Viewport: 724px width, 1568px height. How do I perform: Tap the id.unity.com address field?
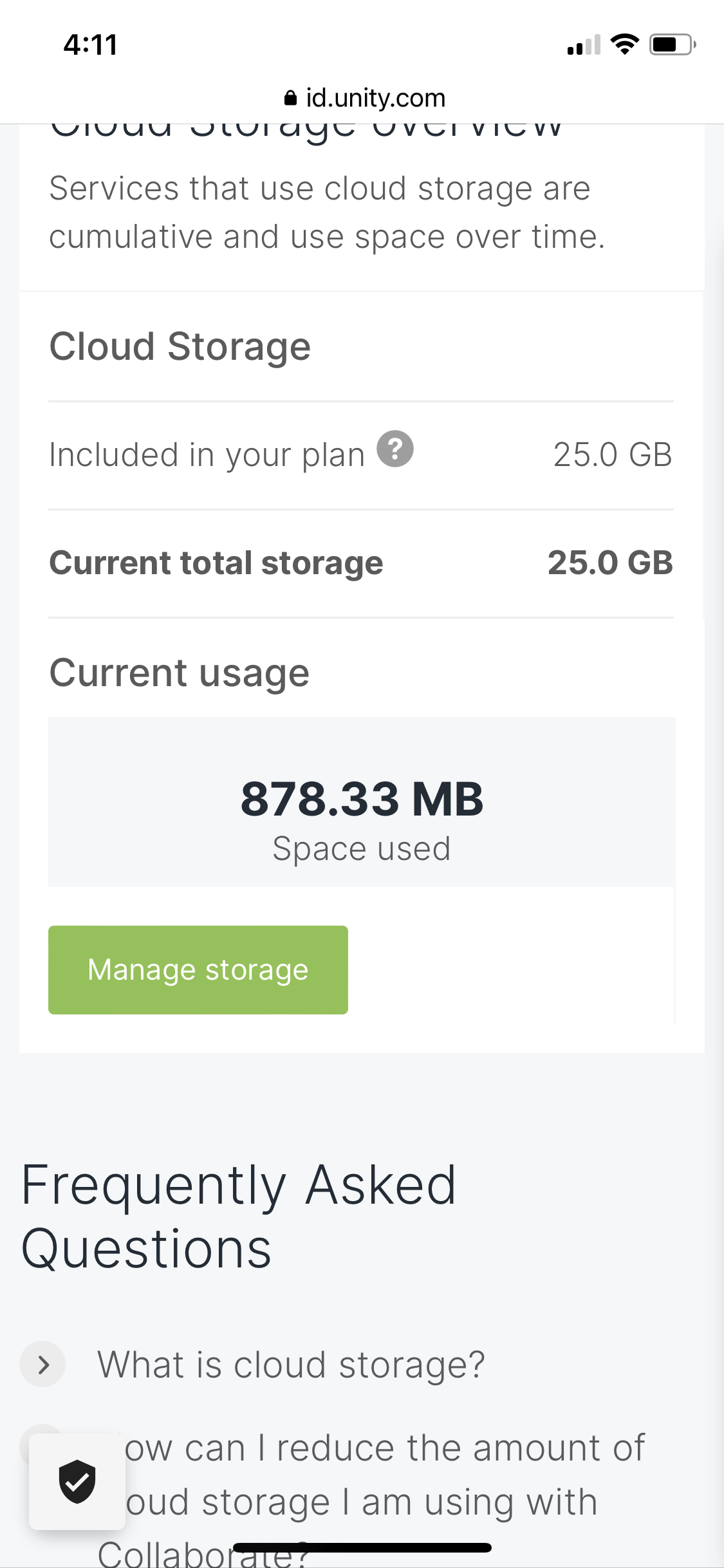click(x=375, y=98)
